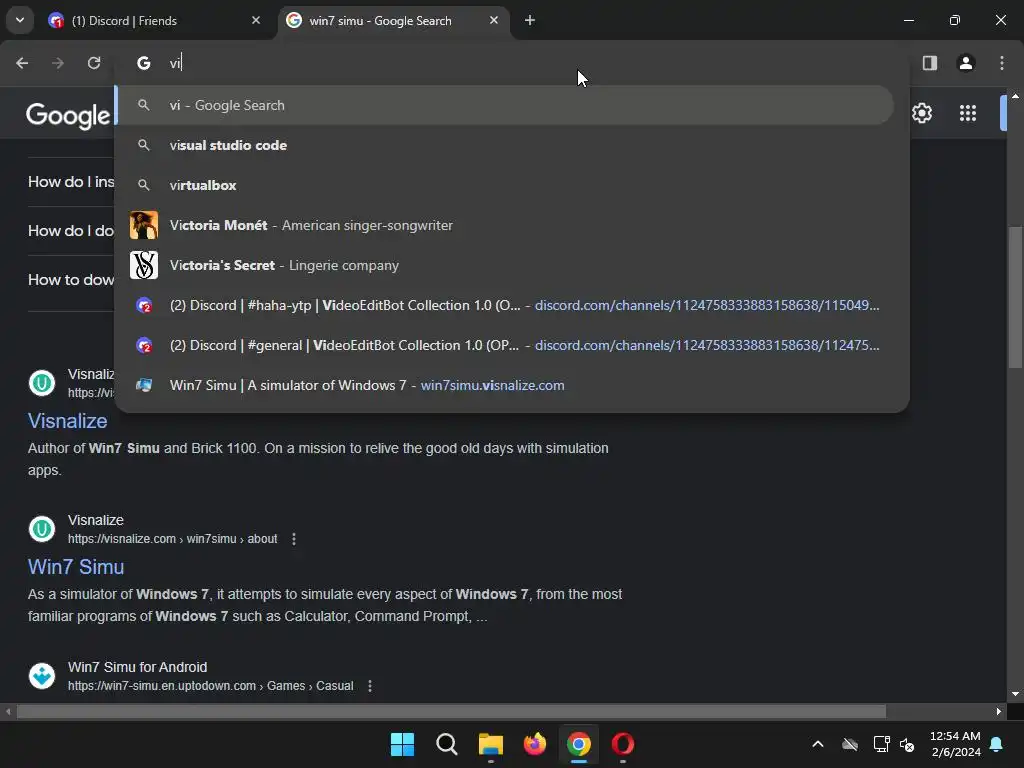Screen dimensions: 1024x768
Task: Click the cloud sync tray icon
Action: [x=850, y=744]
